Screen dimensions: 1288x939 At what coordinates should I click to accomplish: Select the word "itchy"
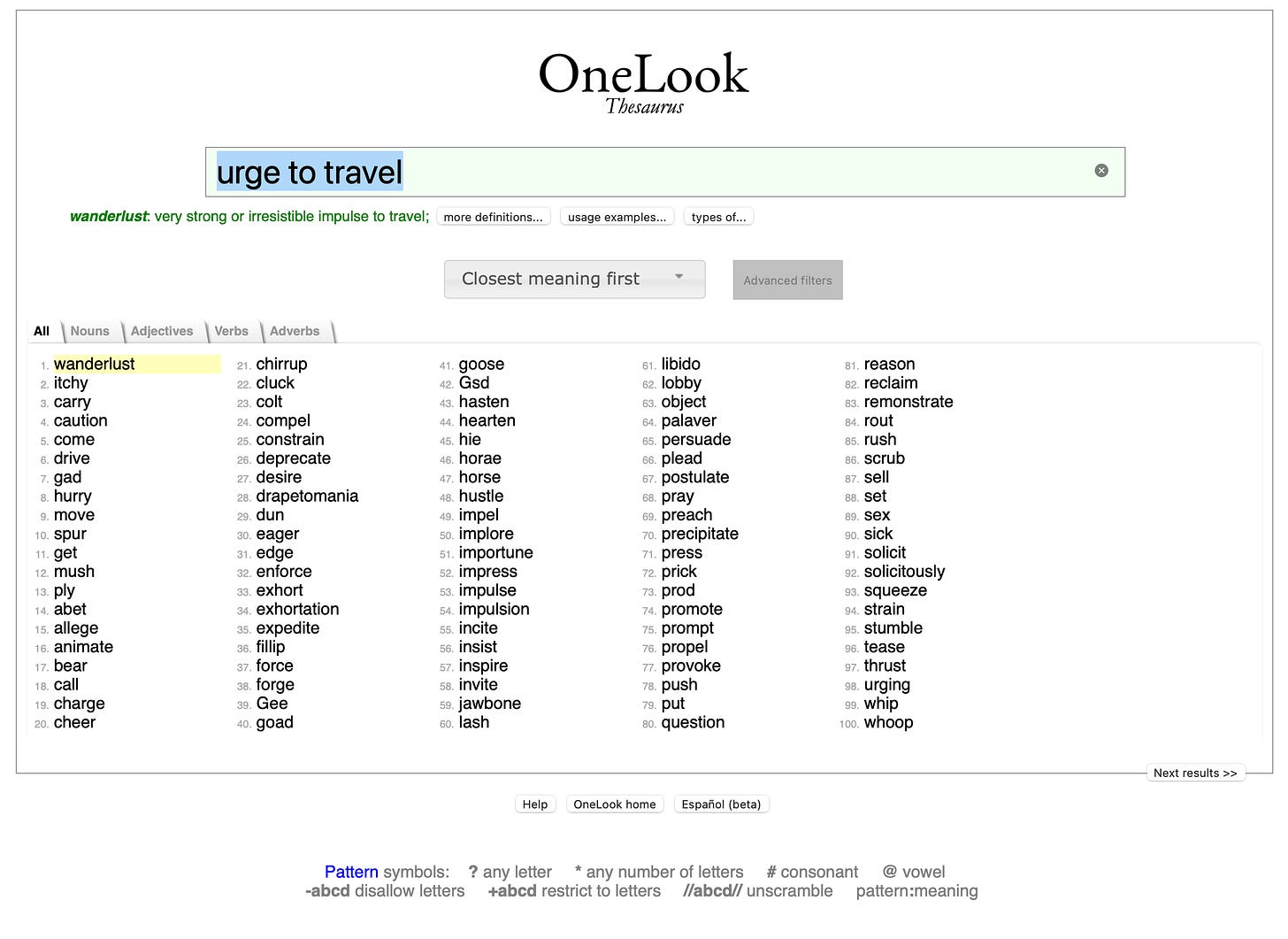71,383
